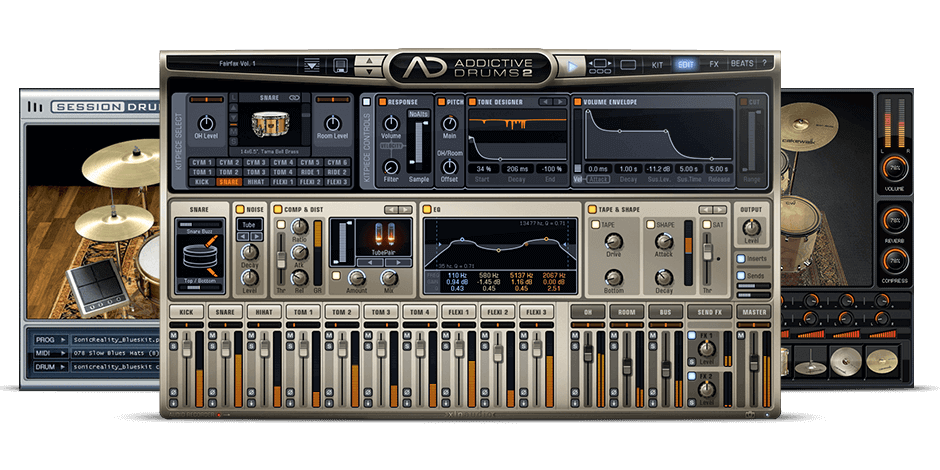This screenshot has height=470, width=940.
Task: Enable the TAPE checkbox
Action: (x=595, y=225)
